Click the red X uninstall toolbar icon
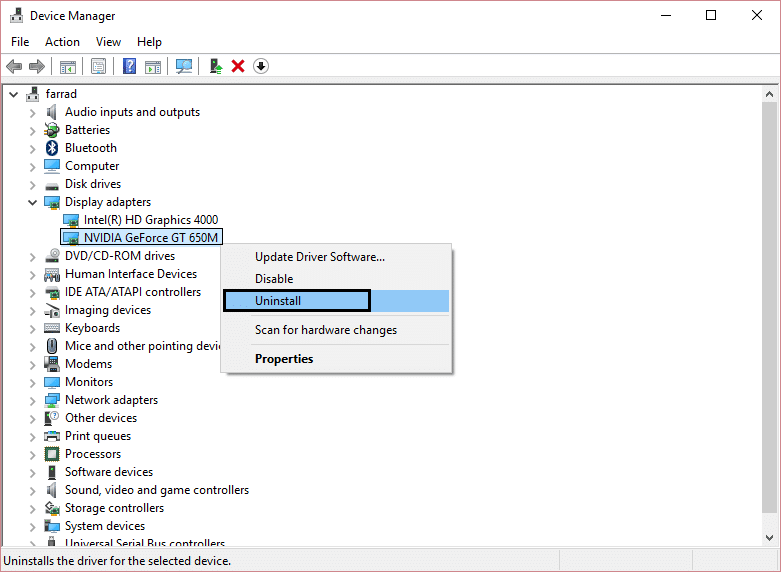Image resolution: width=781 pixels, height=572 pixels. click(238, 66)
